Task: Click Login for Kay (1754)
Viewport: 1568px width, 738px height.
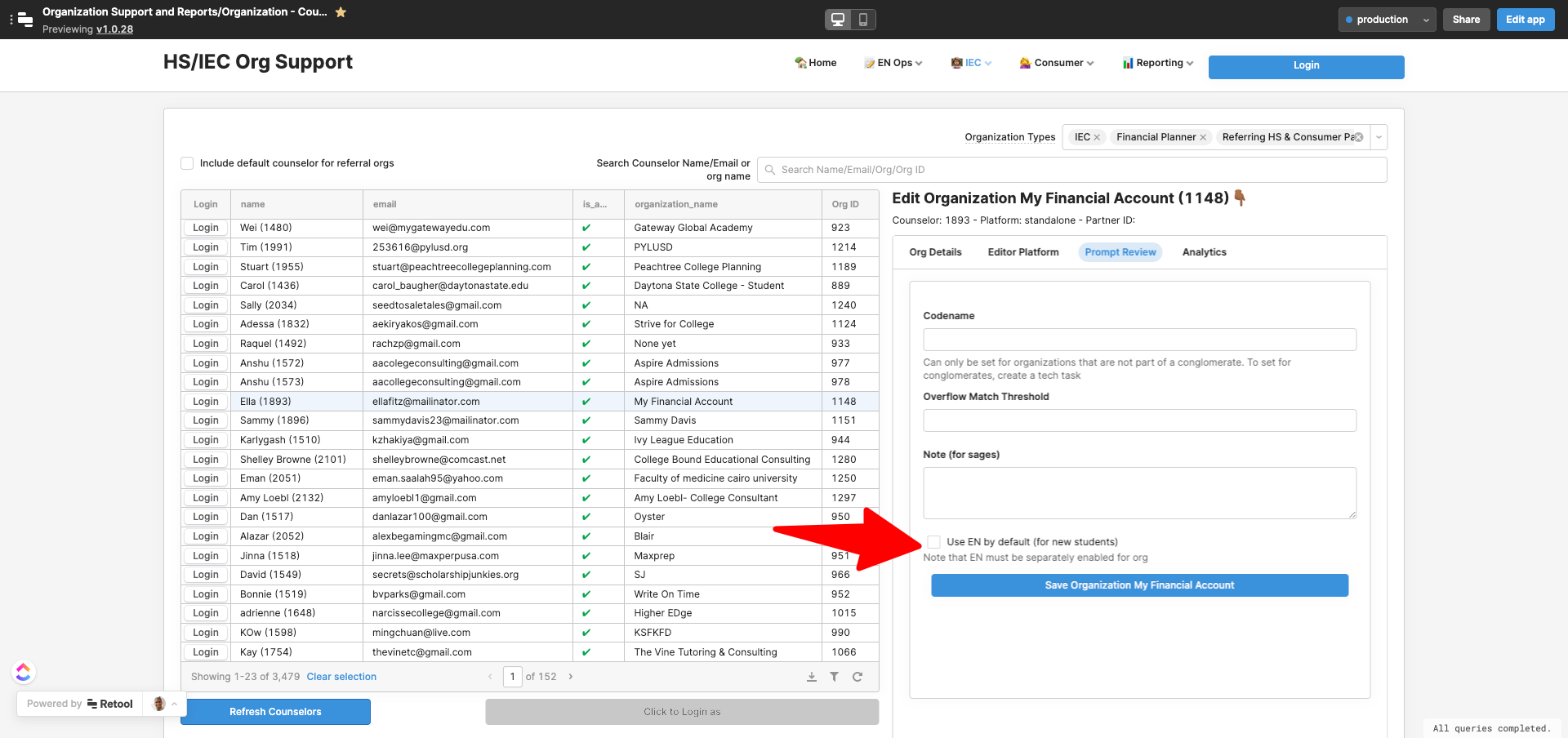Action: [x=206, y=652]
